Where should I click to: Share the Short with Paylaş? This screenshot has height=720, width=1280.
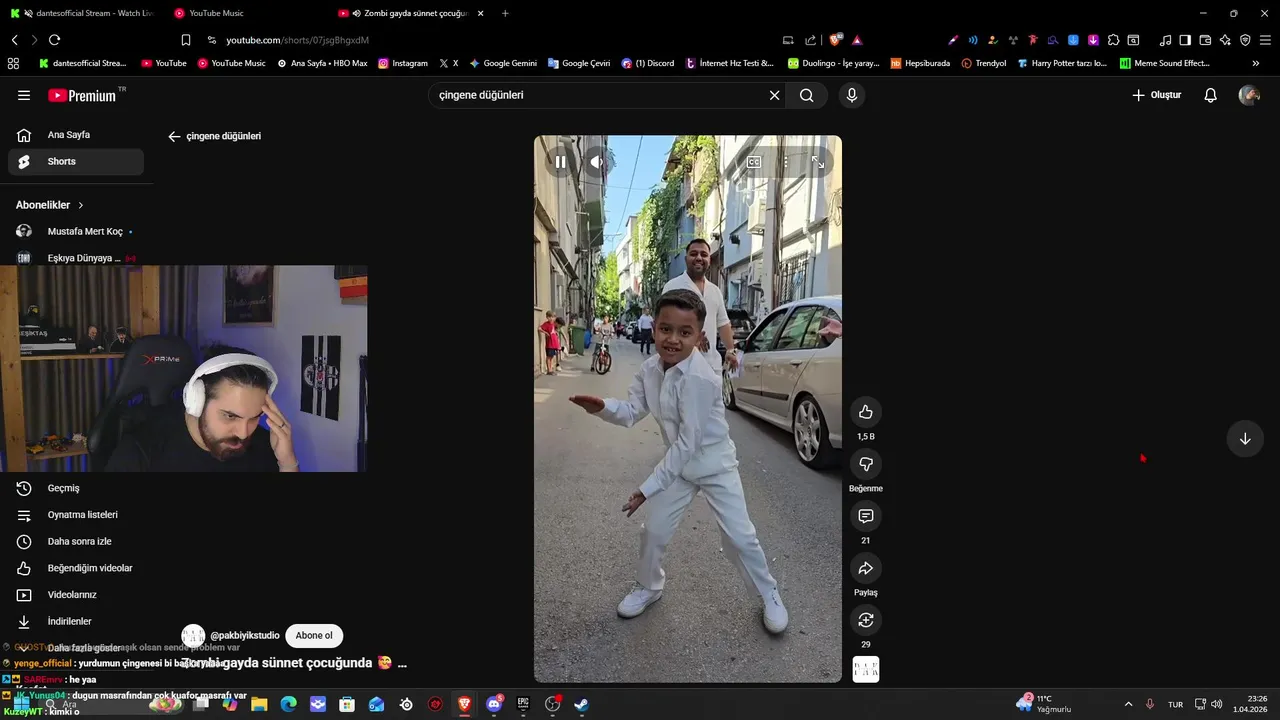[866, 568]
